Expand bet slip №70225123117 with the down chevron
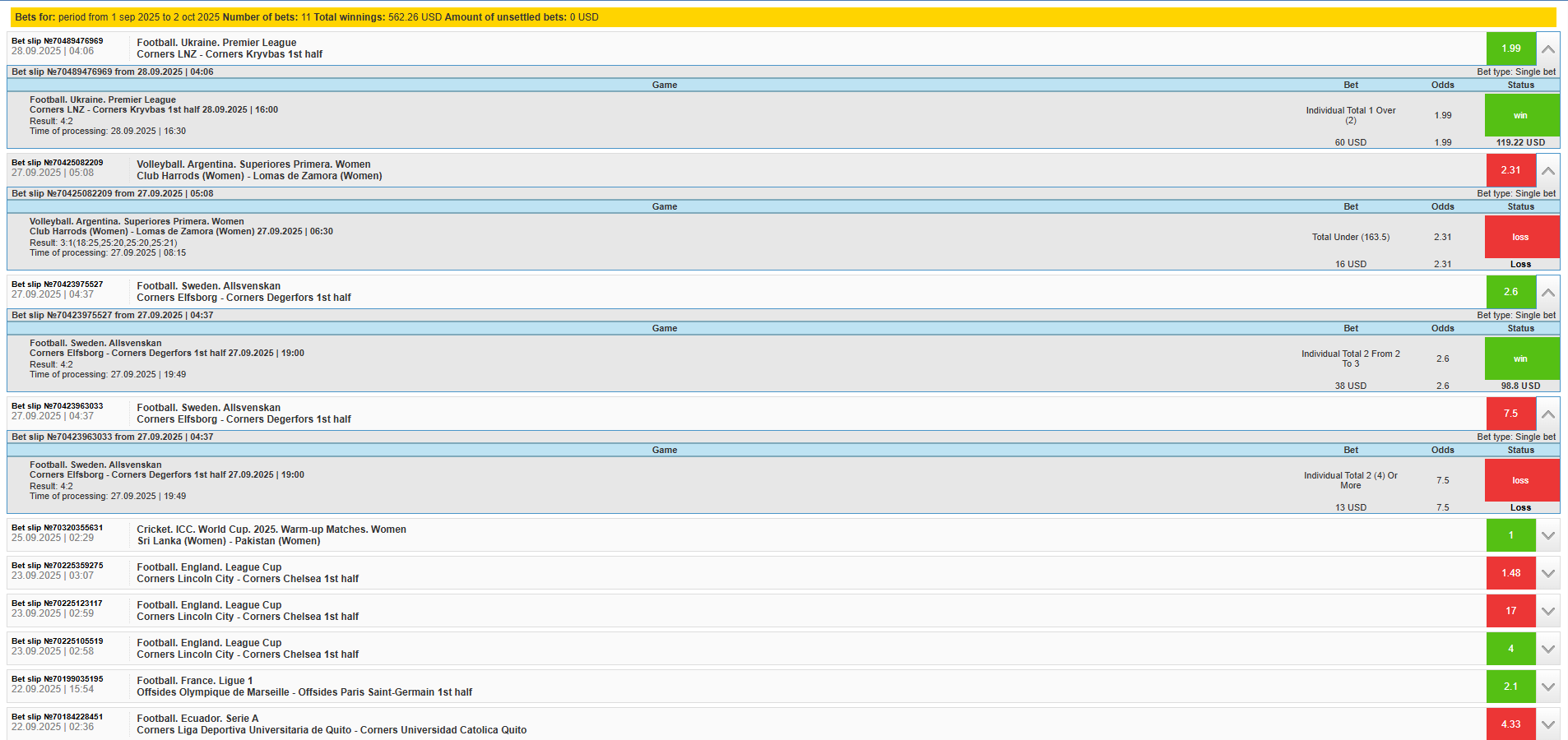 [1547, 611]
